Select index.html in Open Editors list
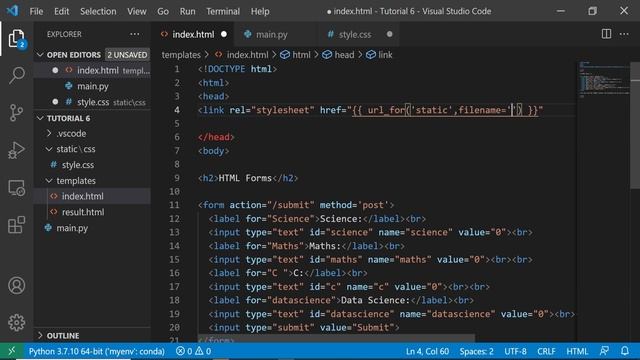Image resolution: width=640 pixels, height=360 pixels. tap(98, 71)
